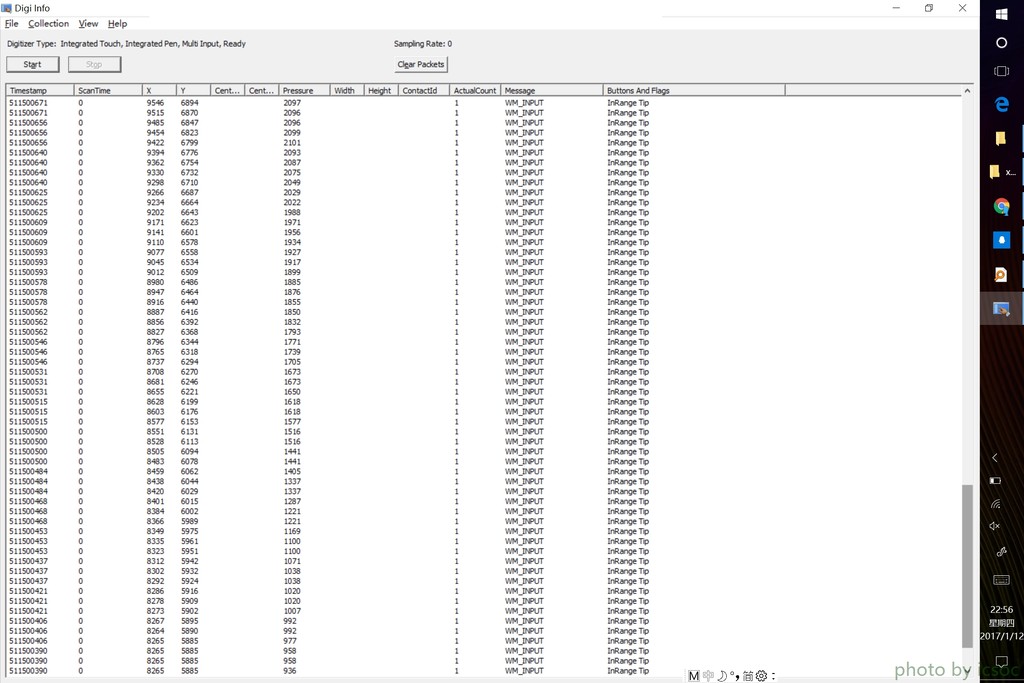This screenshot has height=683, width=1024.
Task: Open Task View in the taskbar
Action: tap(1001, 71)
